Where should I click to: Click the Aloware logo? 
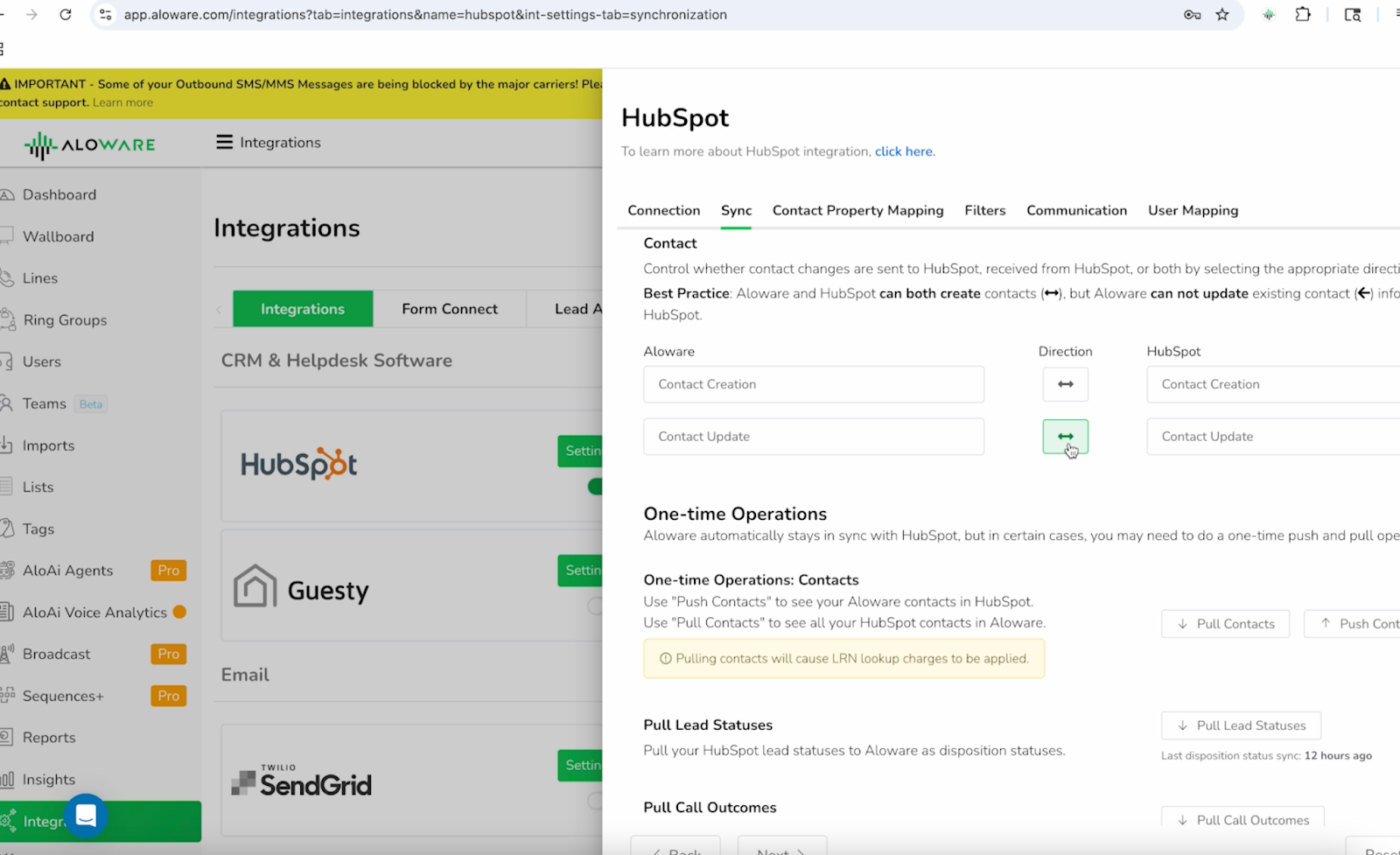pos(90,145)
